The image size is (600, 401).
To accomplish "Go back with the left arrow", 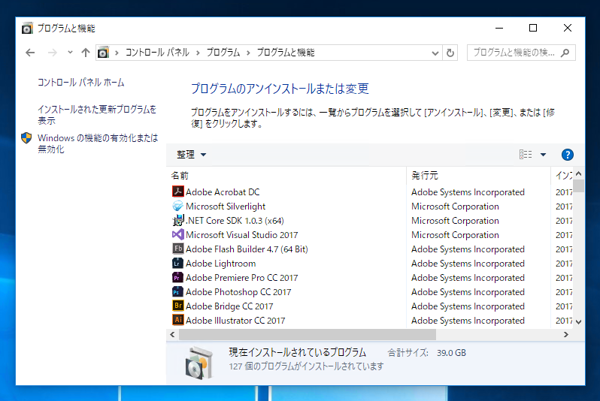I will 30,53.
